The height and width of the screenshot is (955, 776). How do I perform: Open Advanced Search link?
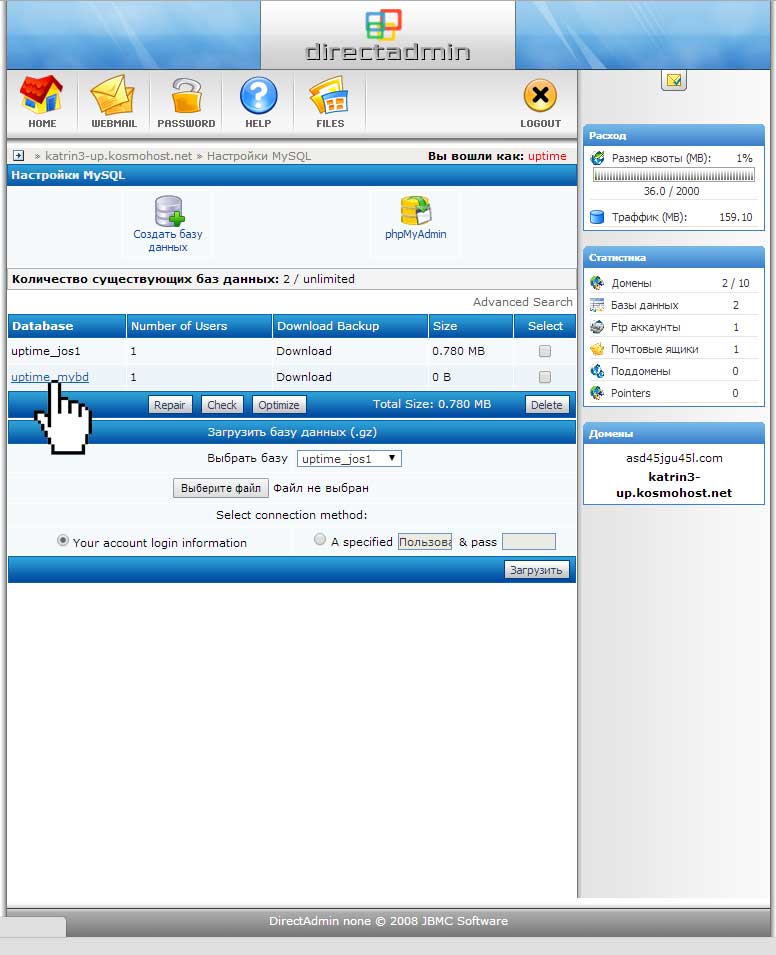tap(523, 302)
